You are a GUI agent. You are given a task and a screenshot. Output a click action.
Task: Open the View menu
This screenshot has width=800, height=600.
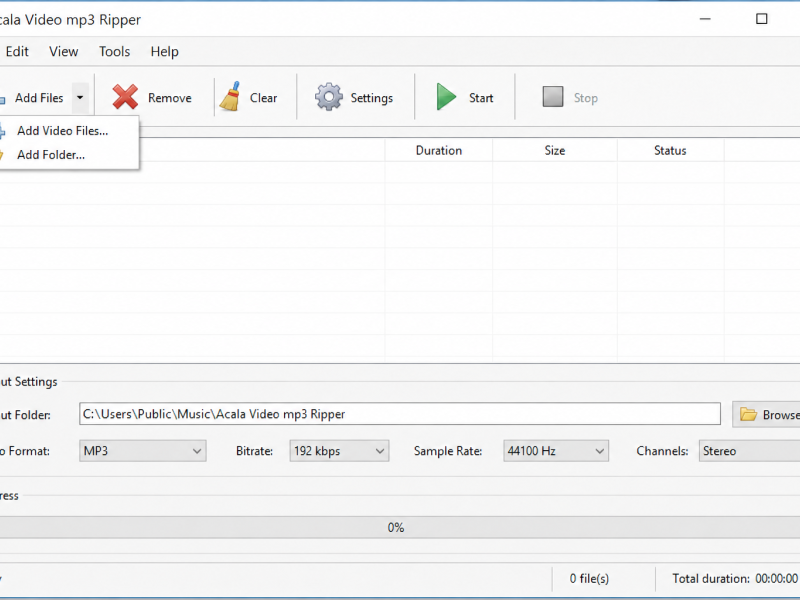(63, 52)
